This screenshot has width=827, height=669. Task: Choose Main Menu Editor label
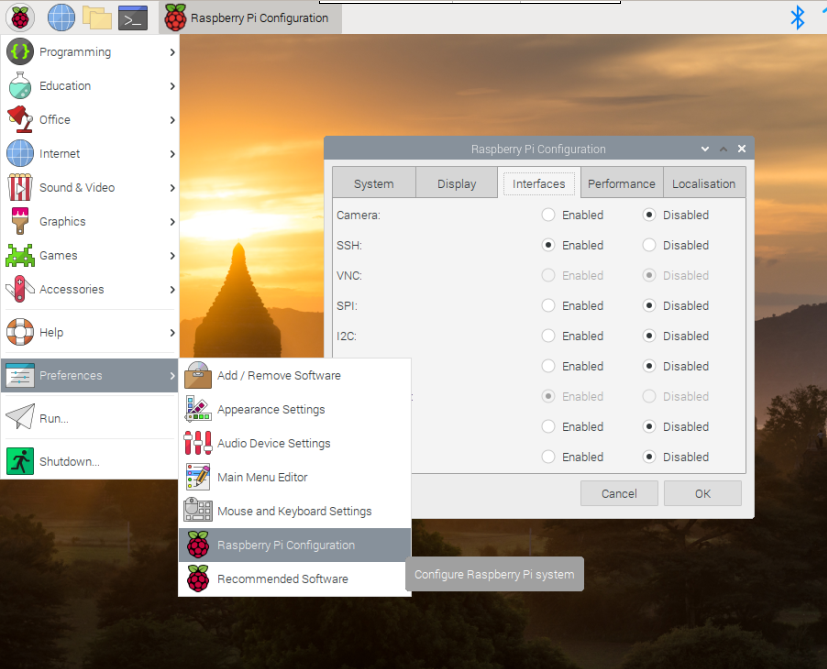pyautogui.click(x=262, y=477)
